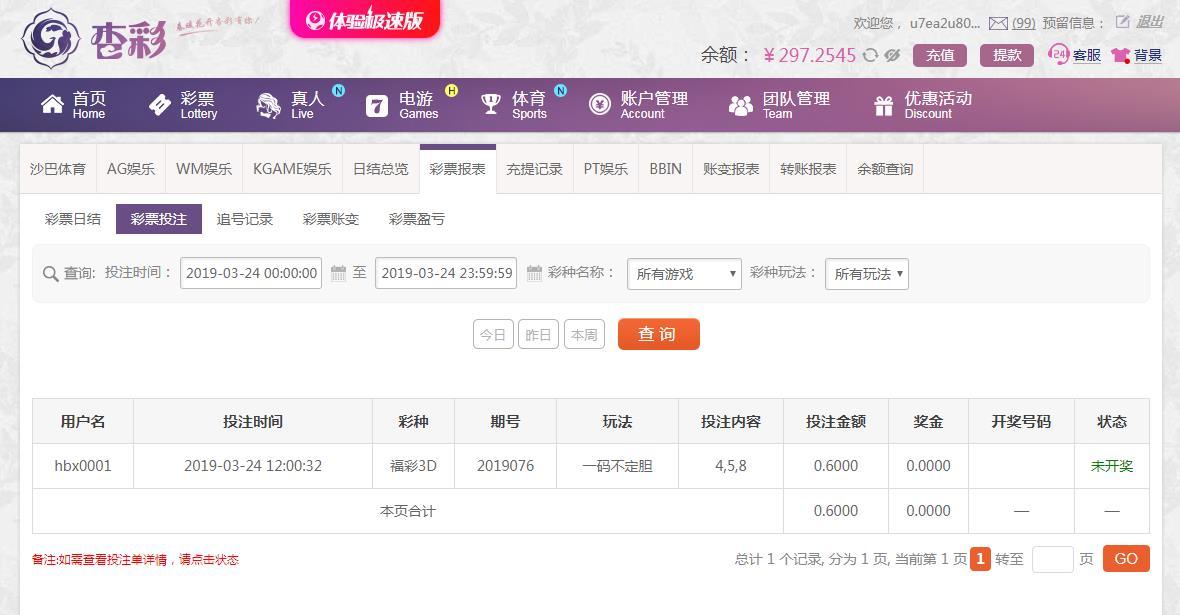This screenshot has width=1180, height=615.
Task: Open 24-hour 客服 support icon
Action: [1059, 54]
